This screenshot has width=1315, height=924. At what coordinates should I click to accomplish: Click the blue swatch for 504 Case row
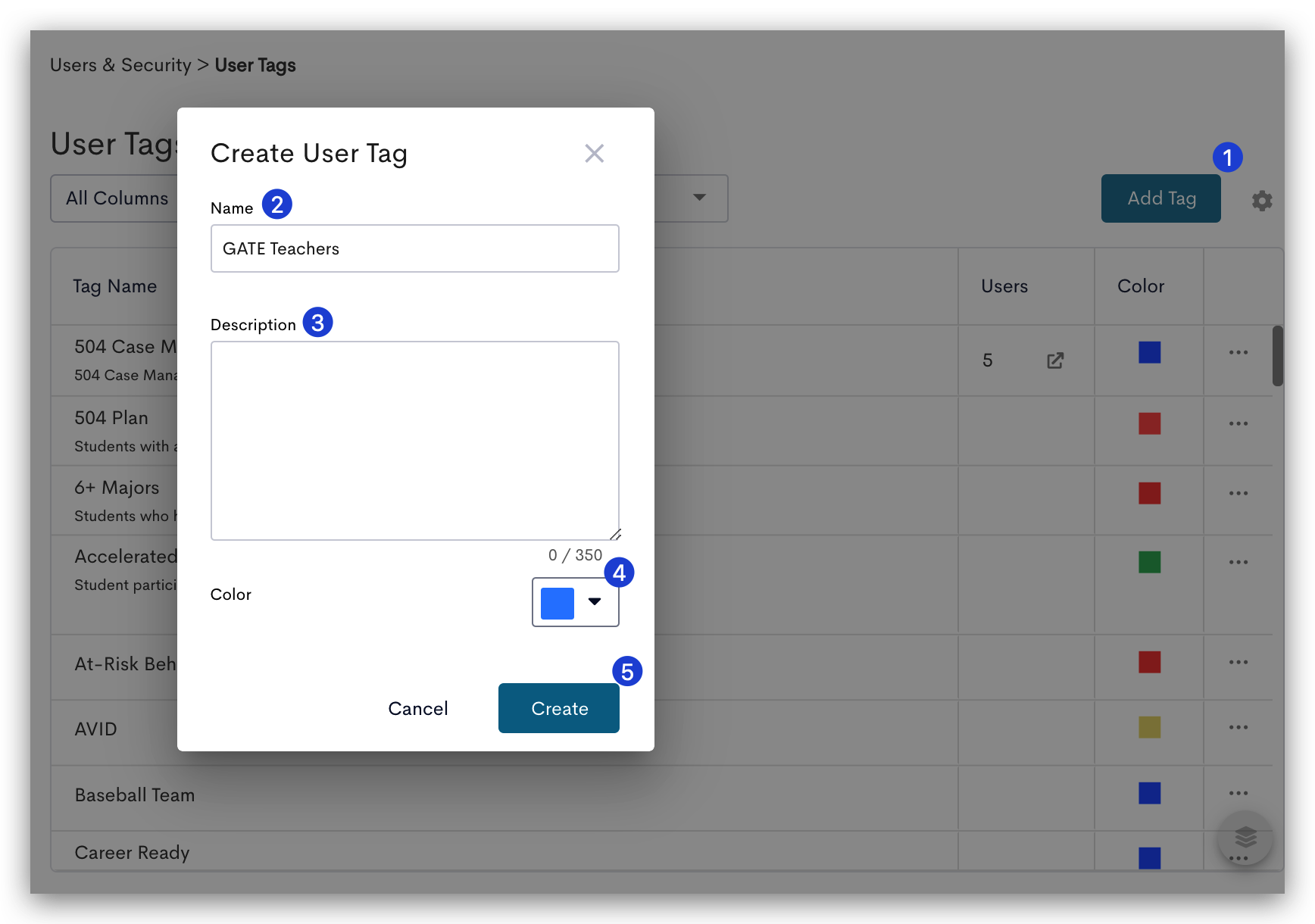(1150, 352)
